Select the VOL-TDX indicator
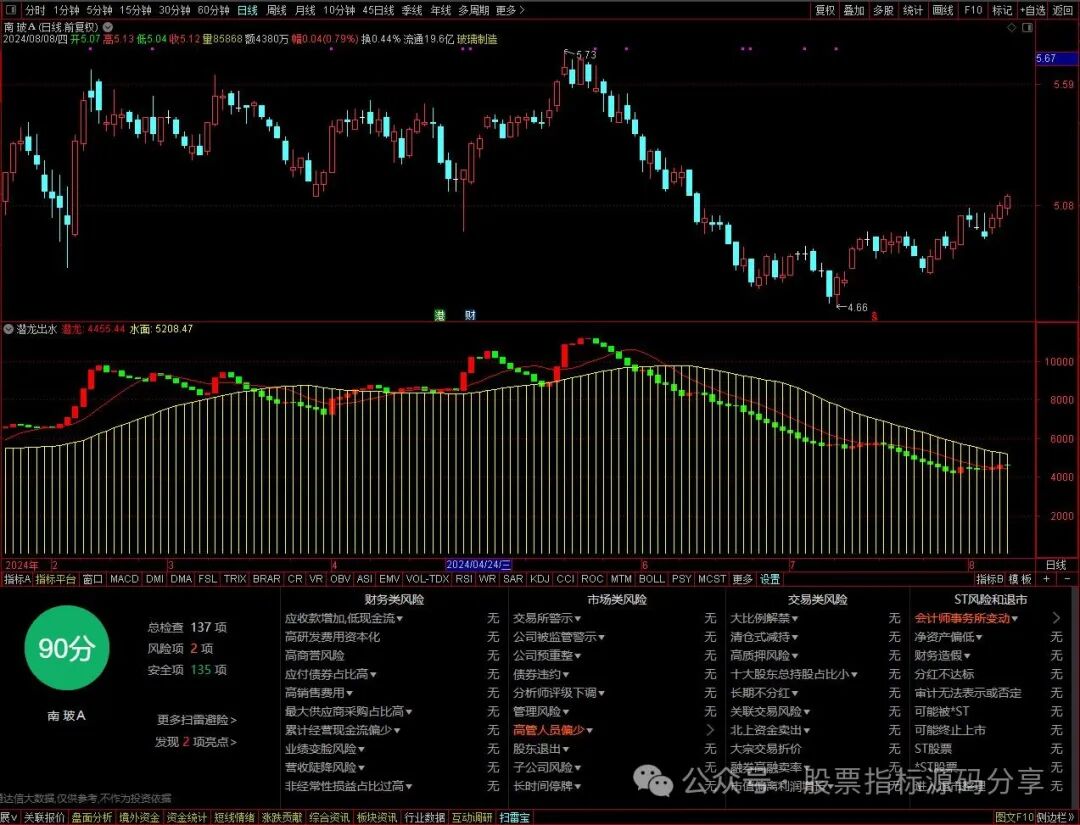This screenshot has width=1080, height=825. (x=427, y=579)
